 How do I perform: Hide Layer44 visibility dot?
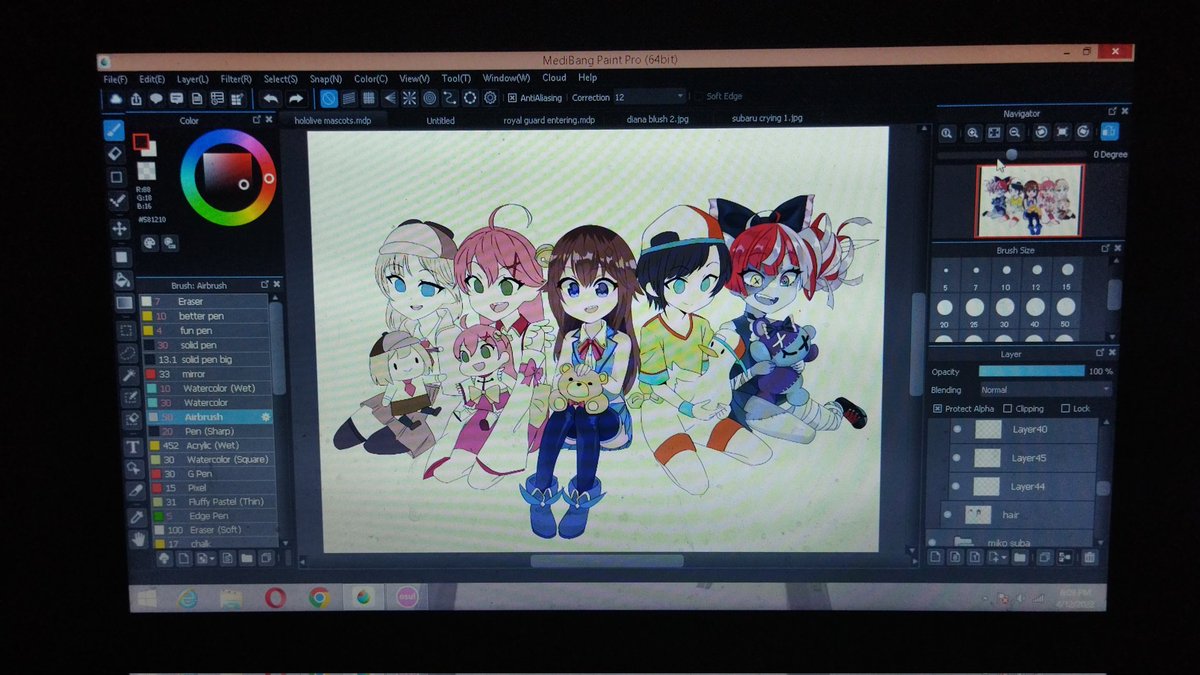point(957,487)
